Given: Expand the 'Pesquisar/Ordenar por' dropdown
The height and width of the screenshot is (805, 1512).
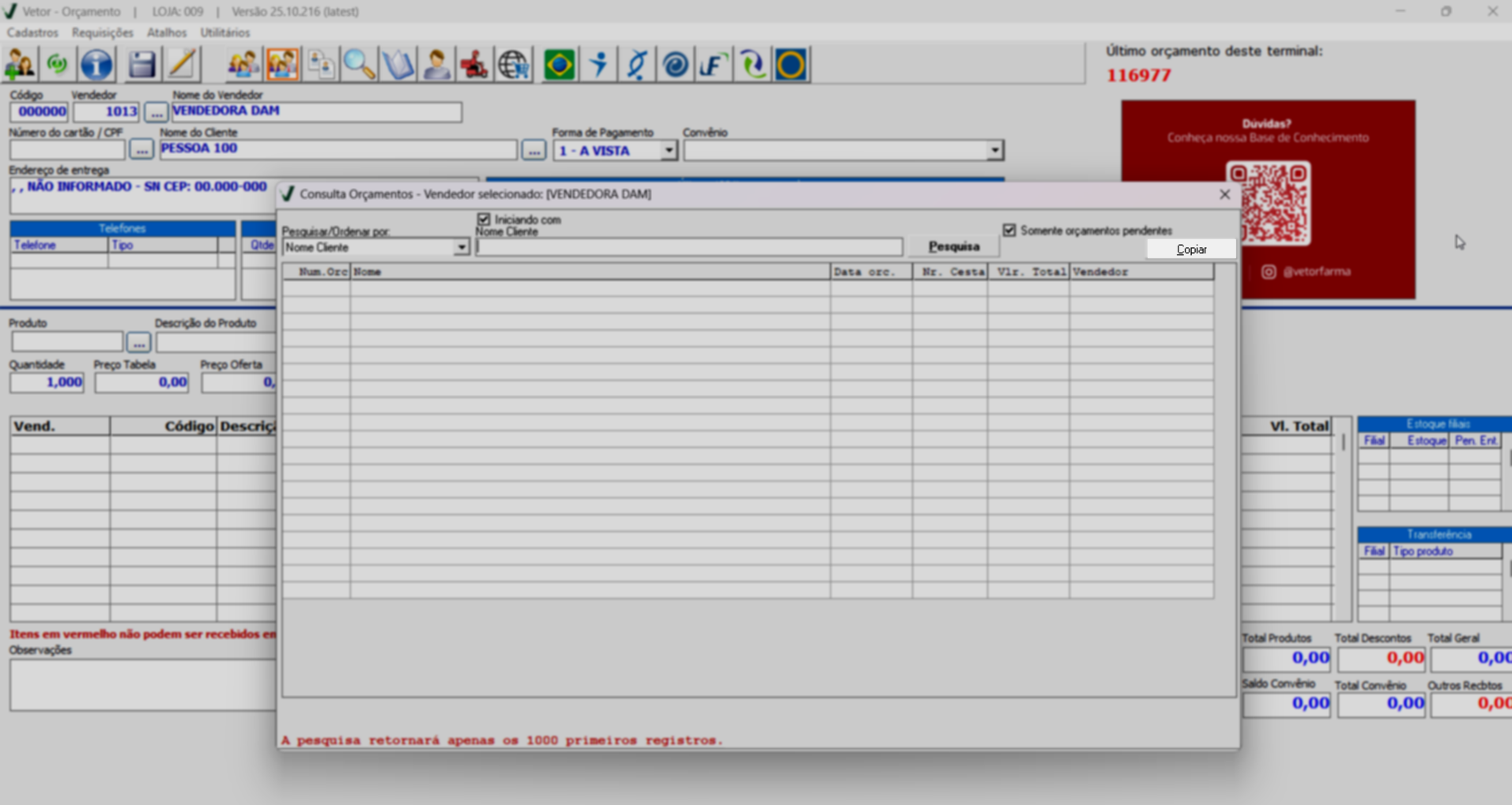Looking at the screenshot, I should [461, 247].
